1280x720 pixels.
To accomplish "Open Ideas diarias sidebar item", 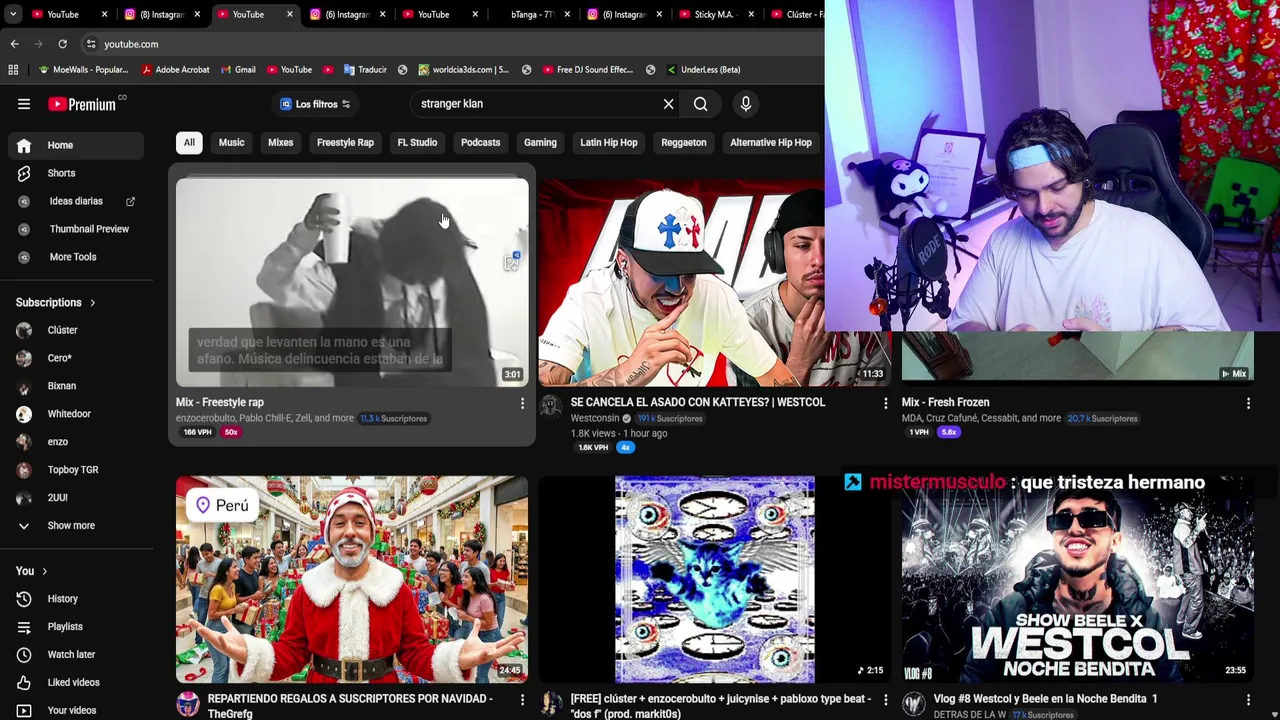I will tap(76, 201).
